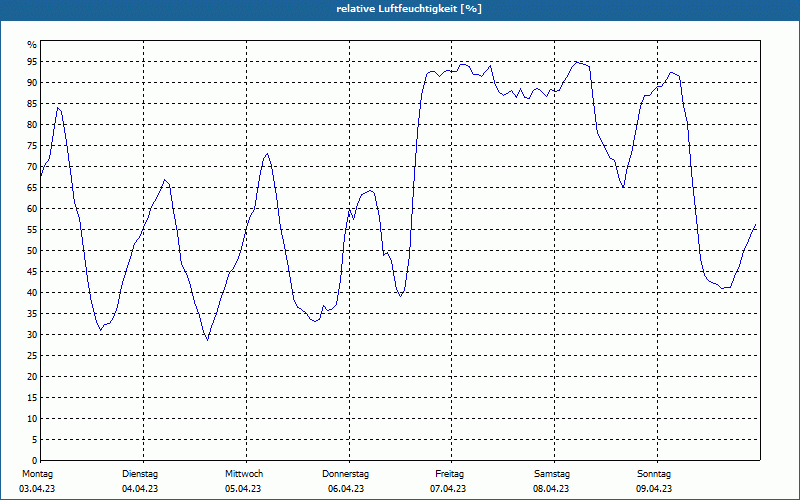Select the '04.04.23' date label
Screen dimensions: 800x500
[x=140, y=489]
